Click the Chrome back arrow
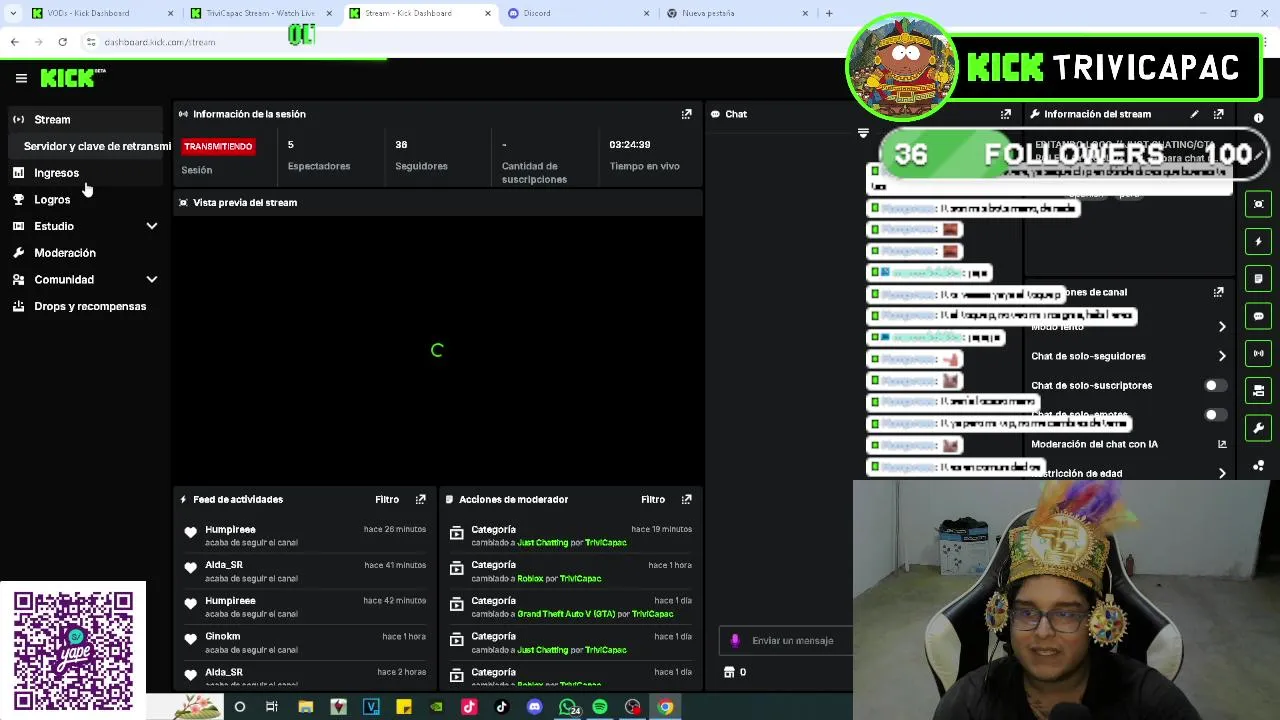 pos(14,42)
